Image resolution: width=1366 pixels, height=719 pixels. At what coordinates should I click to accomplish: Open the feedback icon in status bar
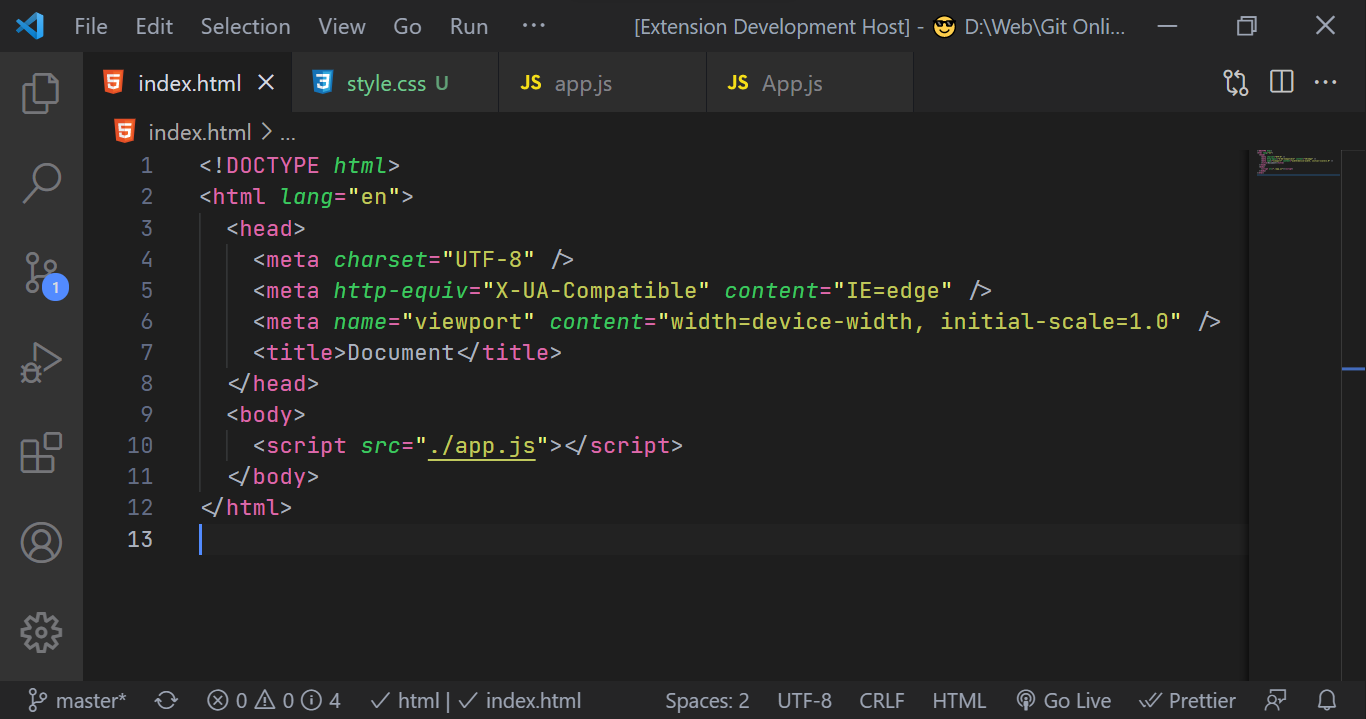(x=1276, y=701)
